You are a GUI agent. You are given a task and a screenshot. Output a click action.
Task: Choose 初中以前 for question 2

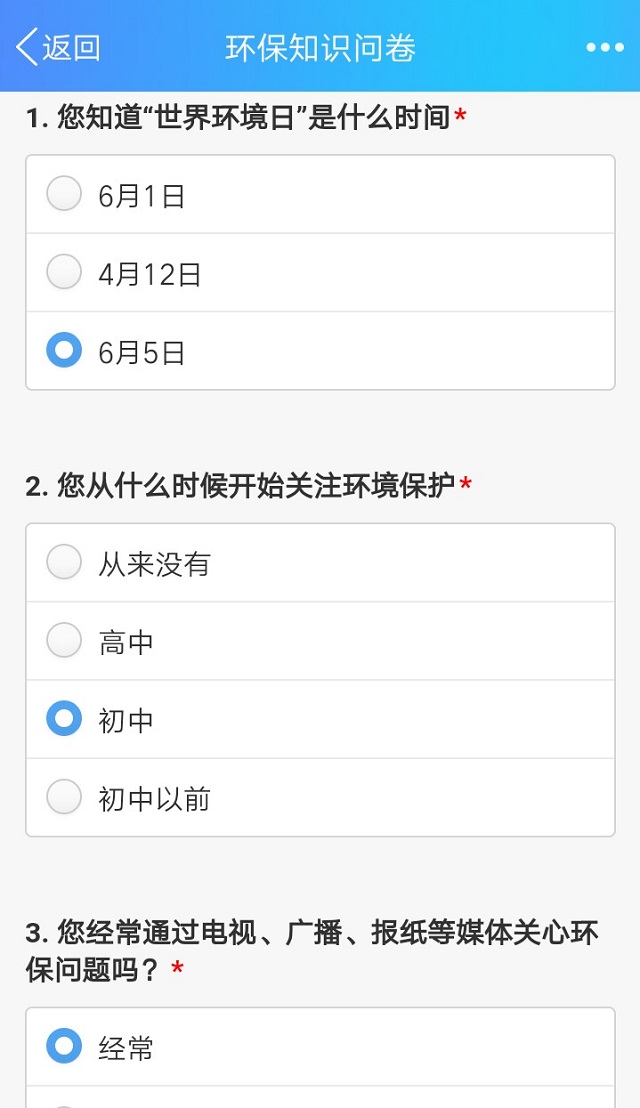[x=63, y=797]
